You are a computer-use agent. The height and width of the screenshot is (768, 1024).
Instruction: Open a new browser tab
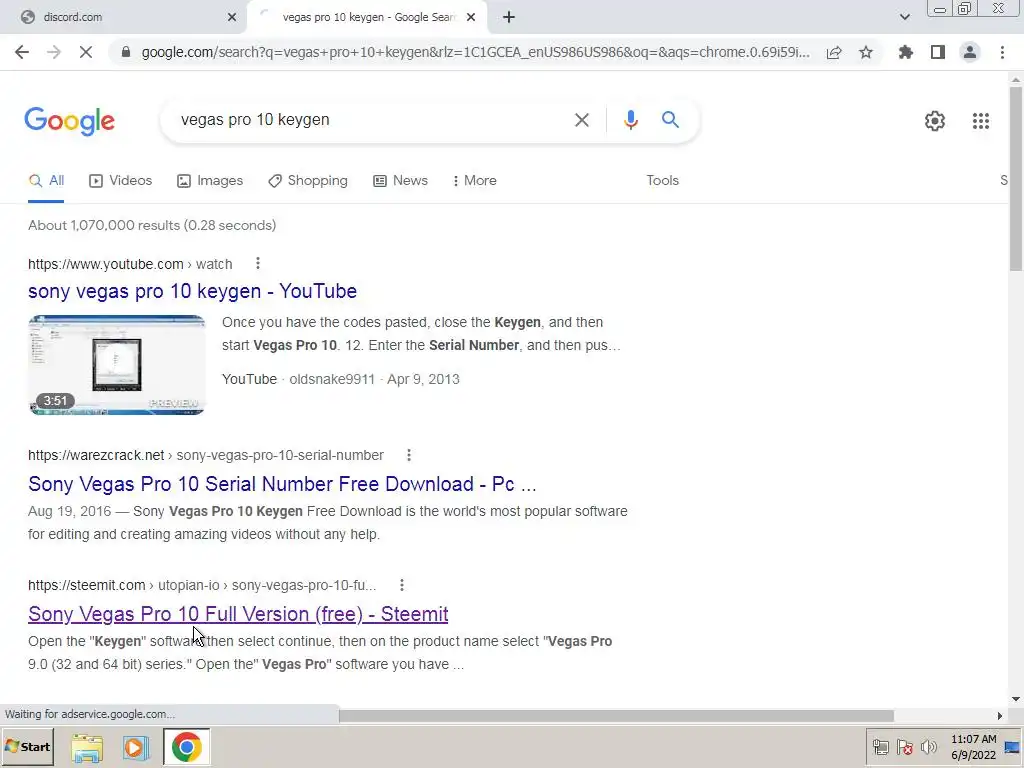pyautogui.click(x=509, y=18)
